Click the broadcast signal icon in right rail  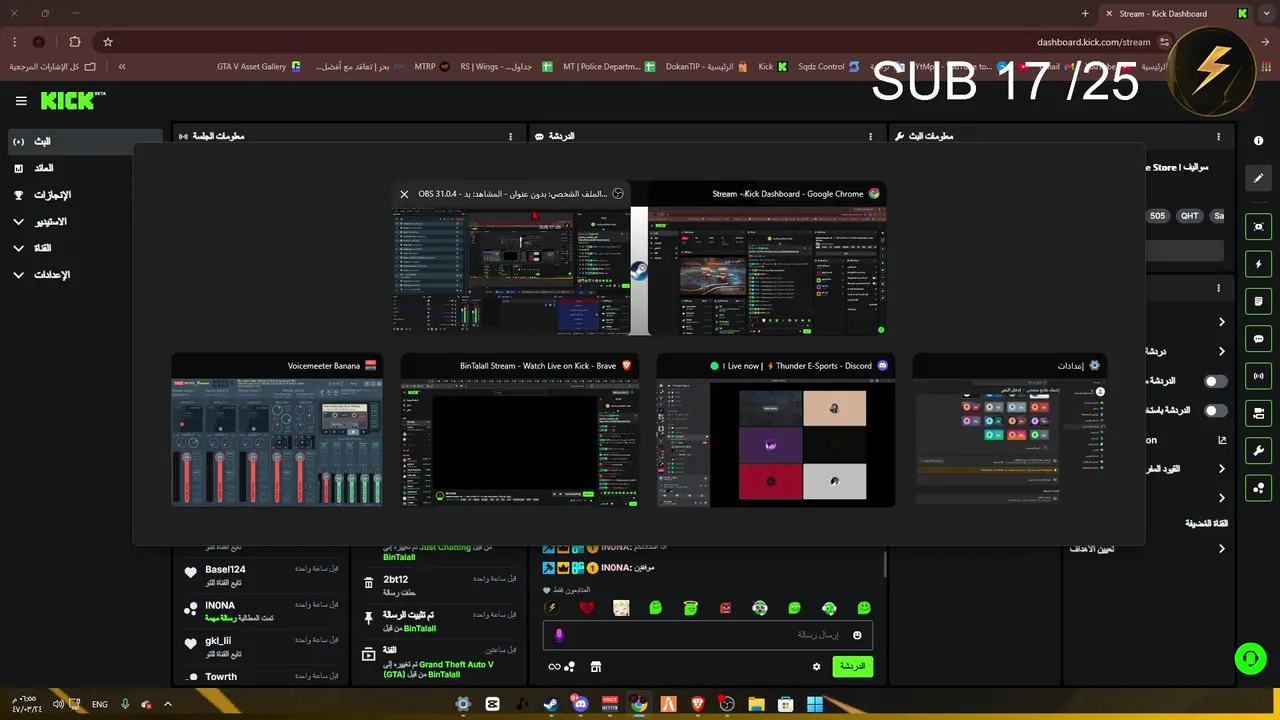[1259, 376]
